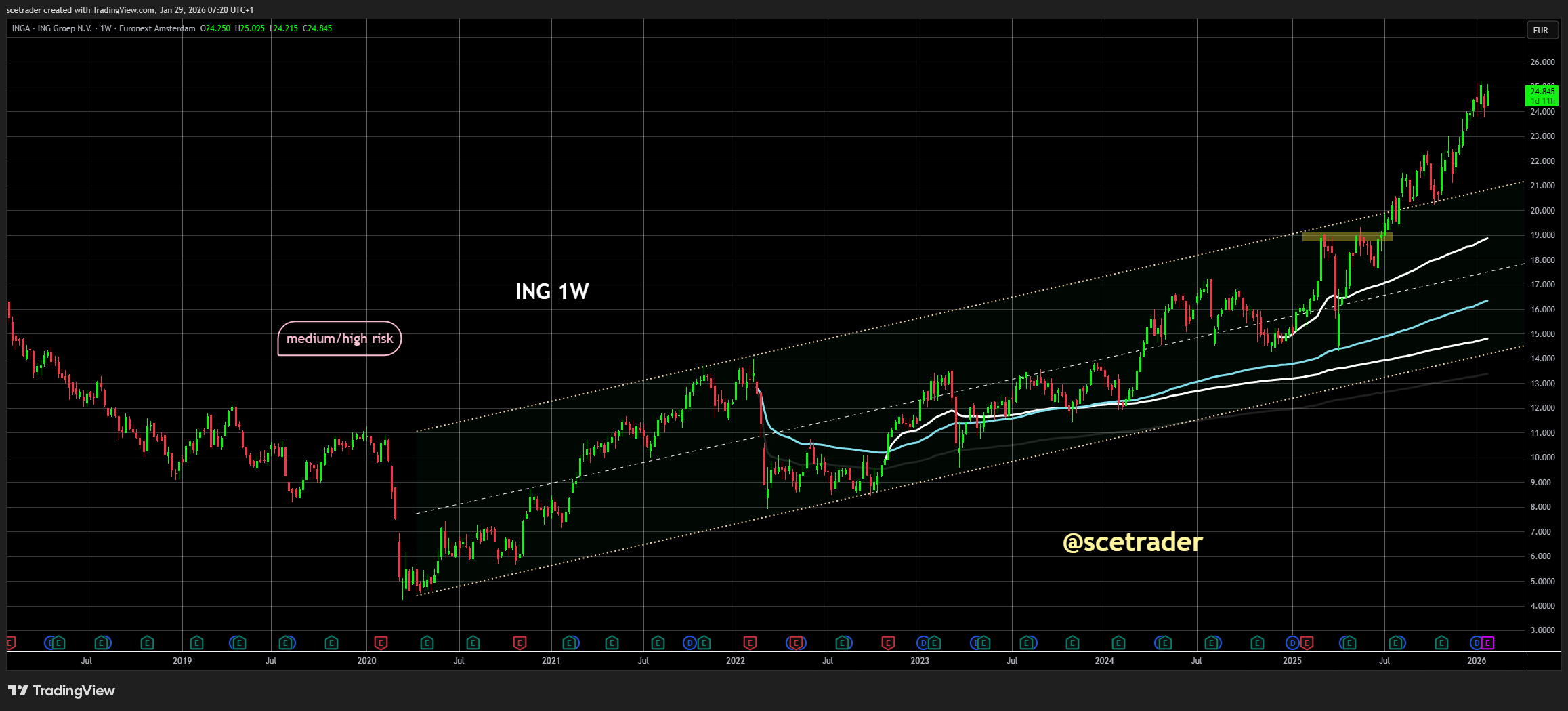Click the magenta upcoming earnings marker near 2026
Viewport: 1568px width, 711px height.
coord(1487,643)
